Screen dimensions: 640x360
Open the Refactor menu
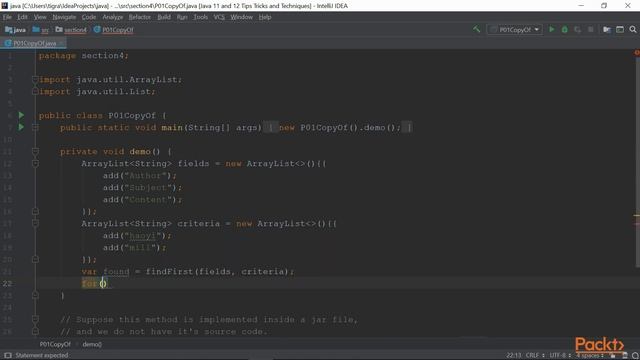click(x=140, y=17)
